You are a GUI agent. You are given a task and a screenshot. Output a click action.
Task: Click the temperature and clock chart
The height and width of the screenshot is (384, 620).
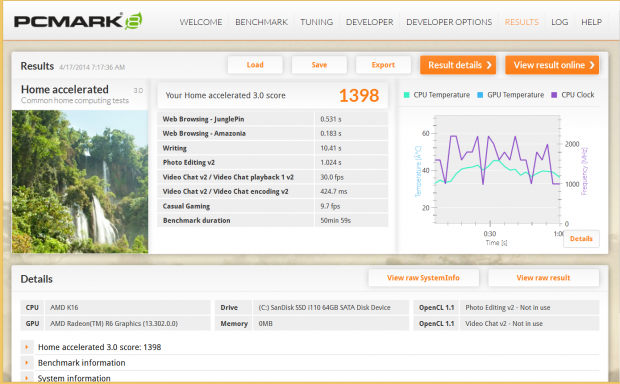point(497,170)
